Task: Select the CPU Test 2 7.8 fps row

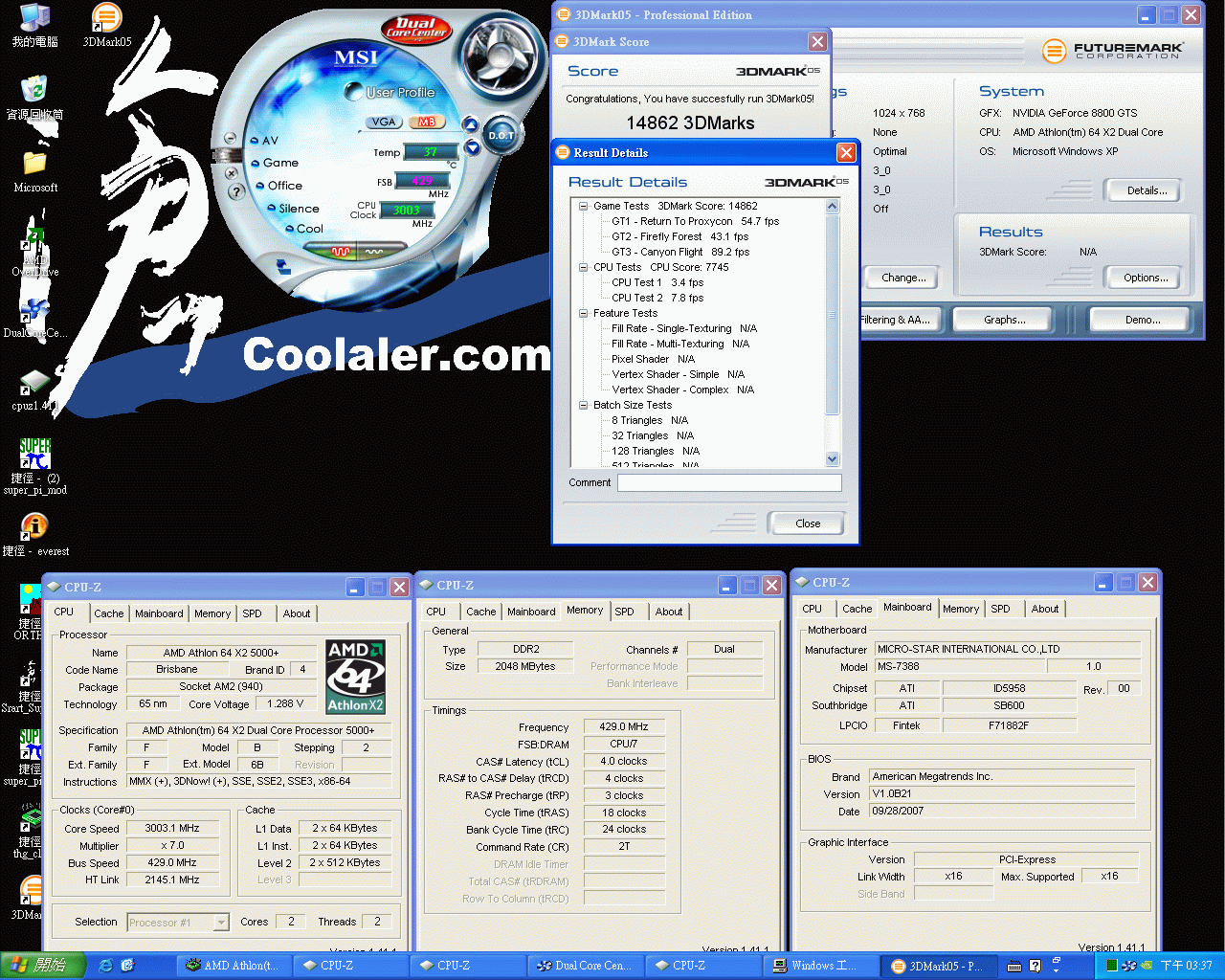Action: coord(657,298)
